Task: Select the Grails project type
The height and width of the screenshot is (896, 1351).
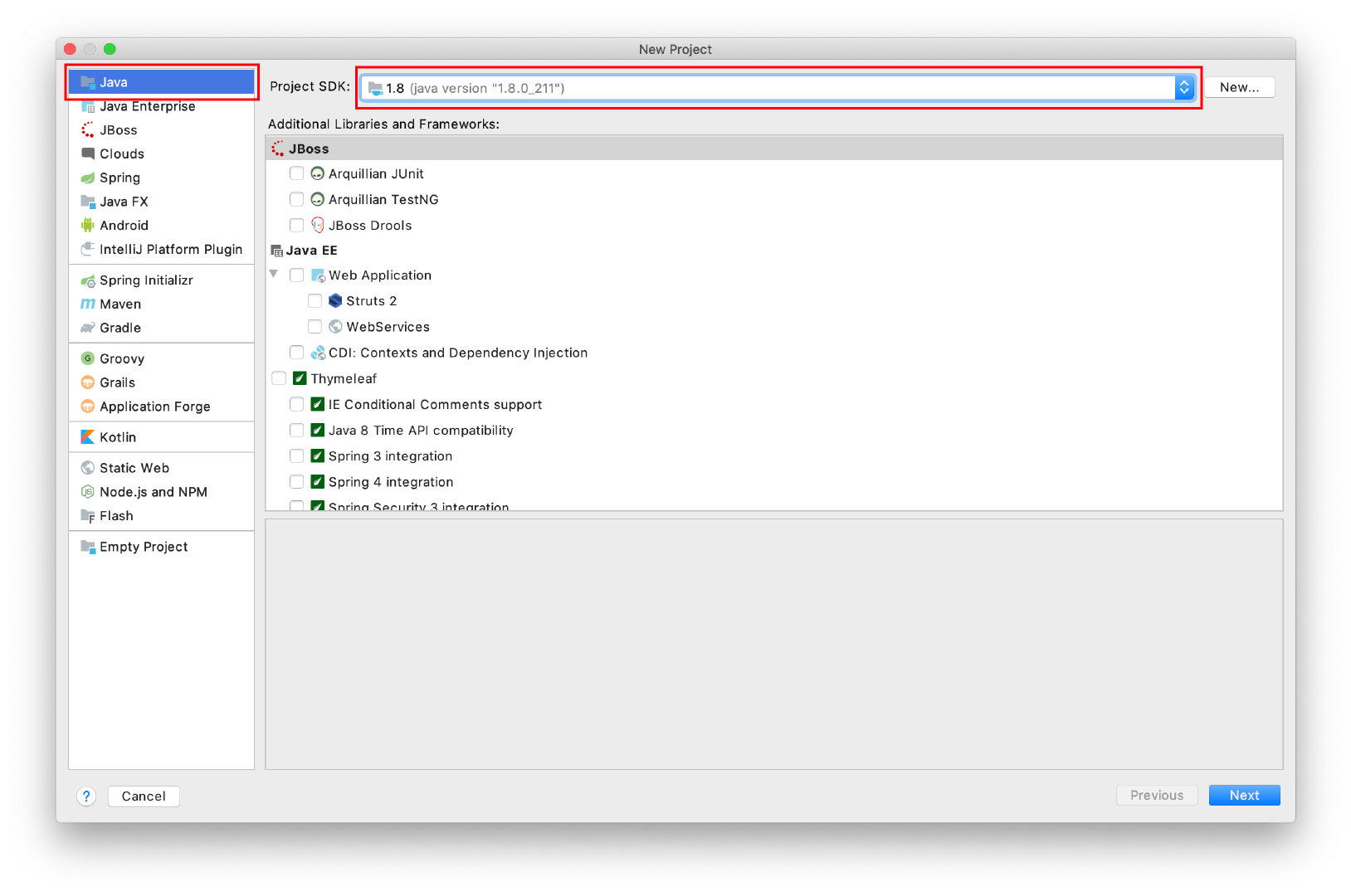Action: pyautogui.click(x=162, y=382)
